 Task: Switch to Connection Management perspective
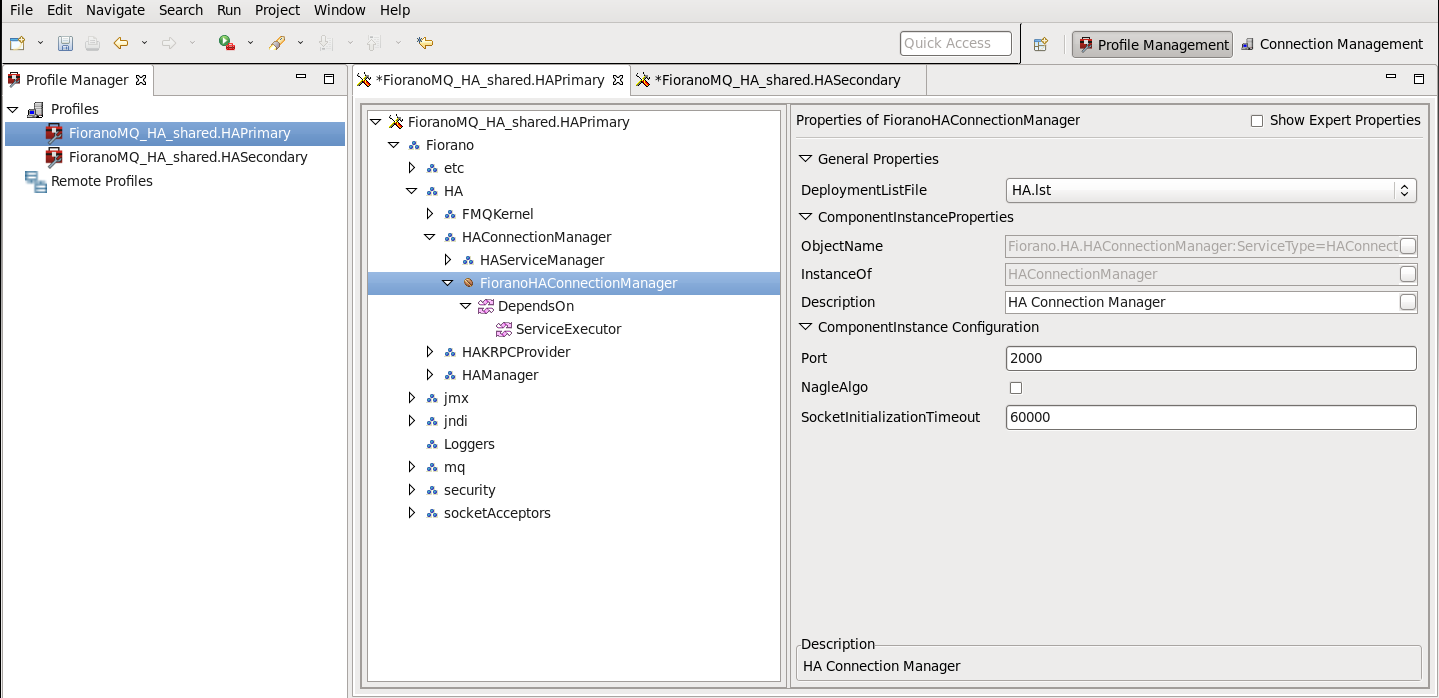pos(1331,44)
